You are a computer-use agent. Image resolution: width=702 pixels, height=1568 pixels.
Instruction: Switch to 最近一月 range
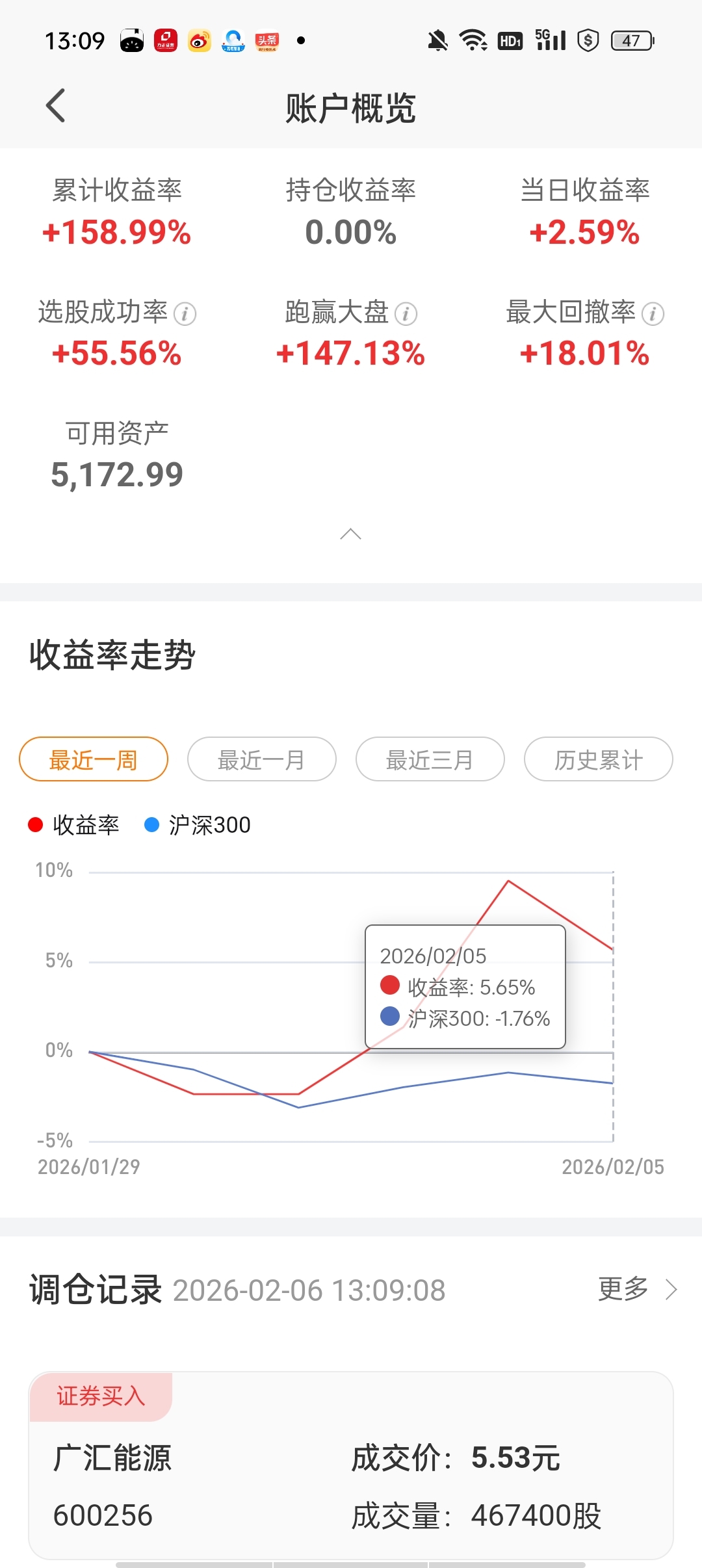[261, 759]
